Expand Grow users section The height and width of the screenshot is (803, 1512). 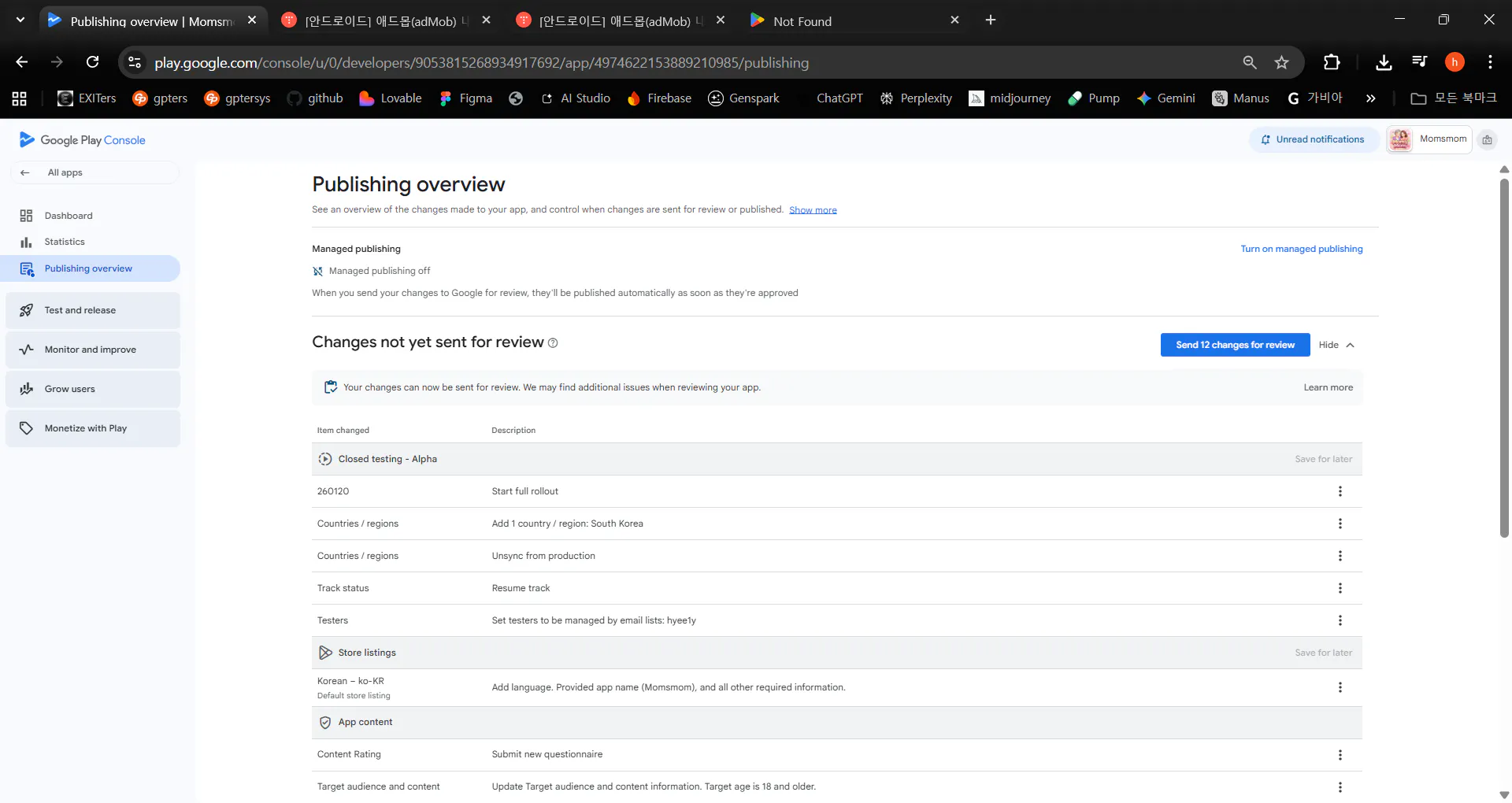(93, 389)
